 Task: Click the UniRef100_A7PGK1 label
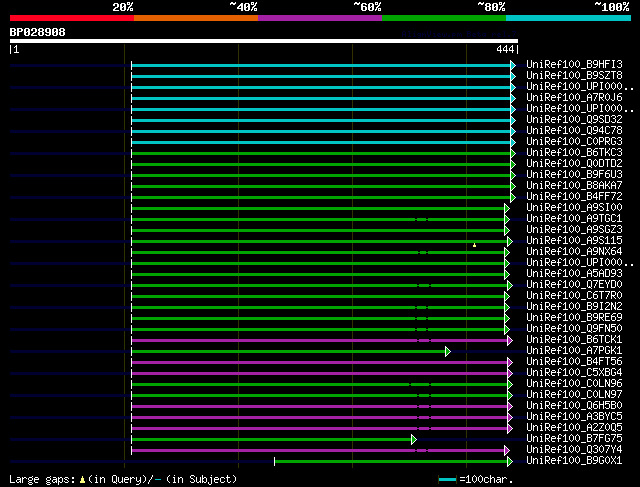tap(574, 351)
